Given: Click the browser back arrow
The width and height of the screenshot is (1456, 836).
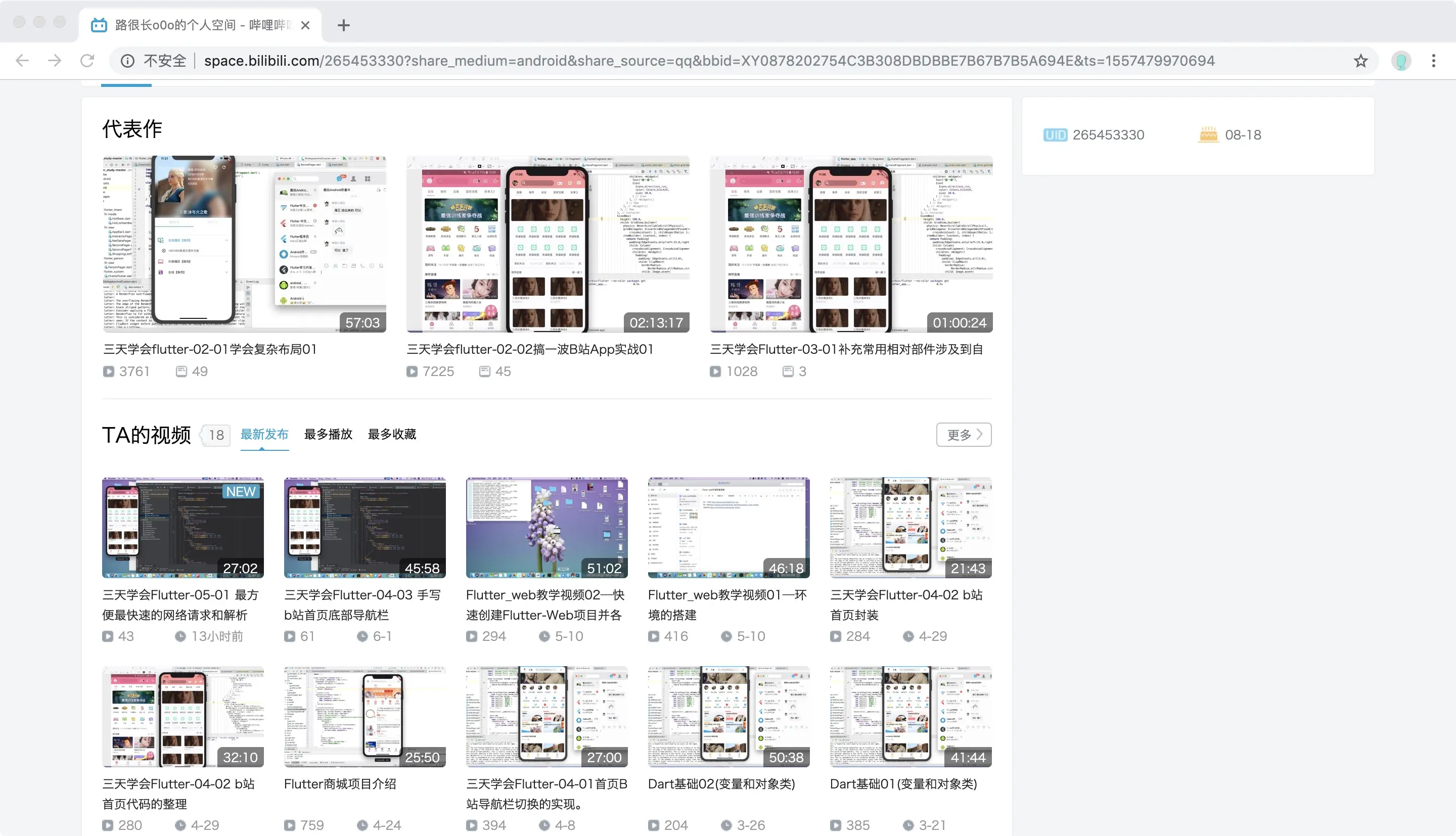Looking at the screenshot, I should (x=22, y=60).
